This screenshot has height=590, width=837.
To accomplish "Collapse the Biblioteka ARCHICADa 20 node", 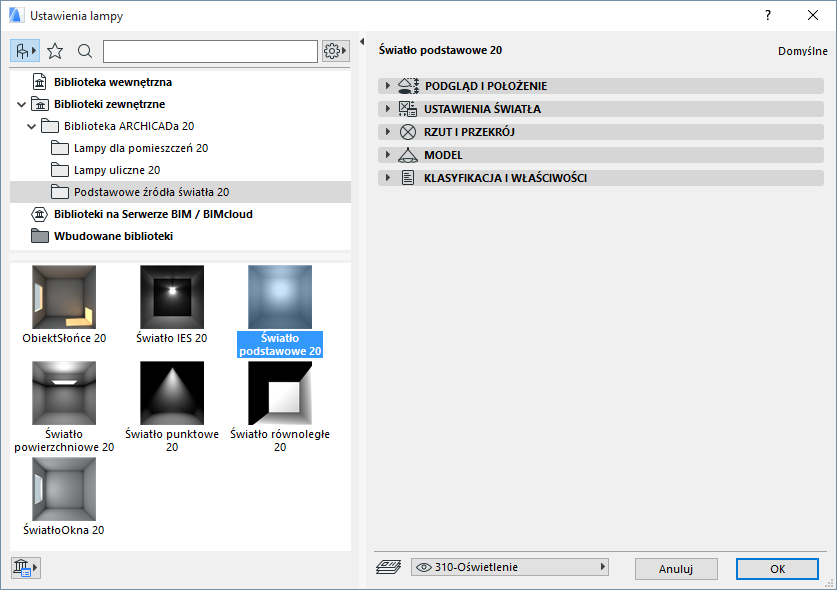I will pyautogui.click(x=32, y=125).
